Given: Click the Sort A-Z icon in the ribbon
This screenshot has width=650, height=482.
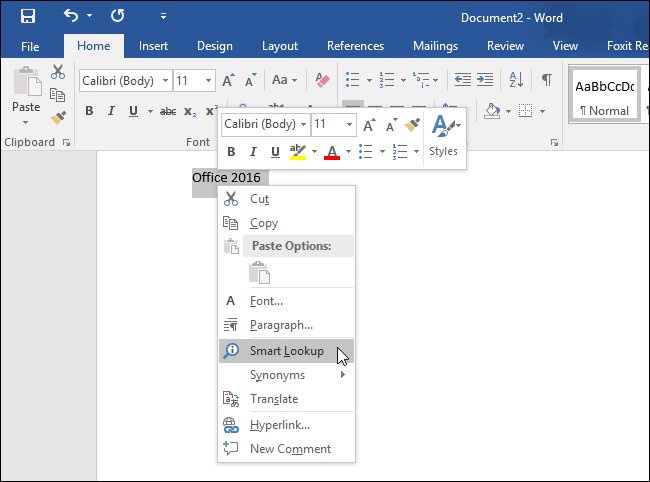Looking at the screenshot, I should [516, 80].
